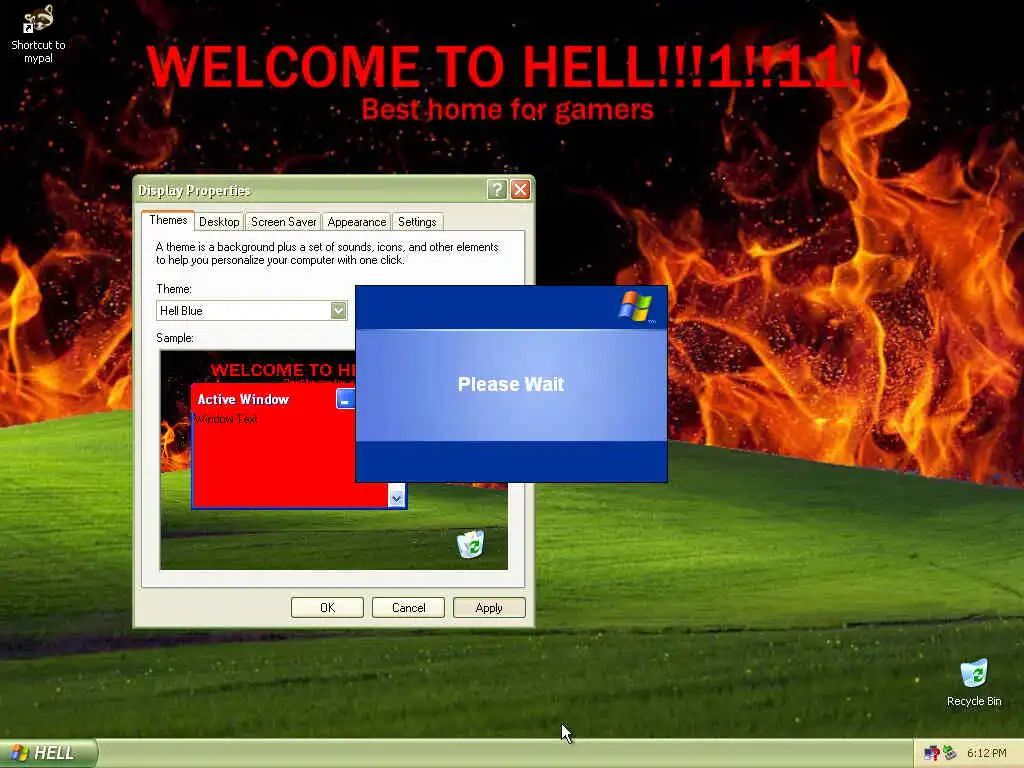Click the Recycle Bin in the sample preview
This screenshot has height=768, width=1024.
tap(470, 544)
